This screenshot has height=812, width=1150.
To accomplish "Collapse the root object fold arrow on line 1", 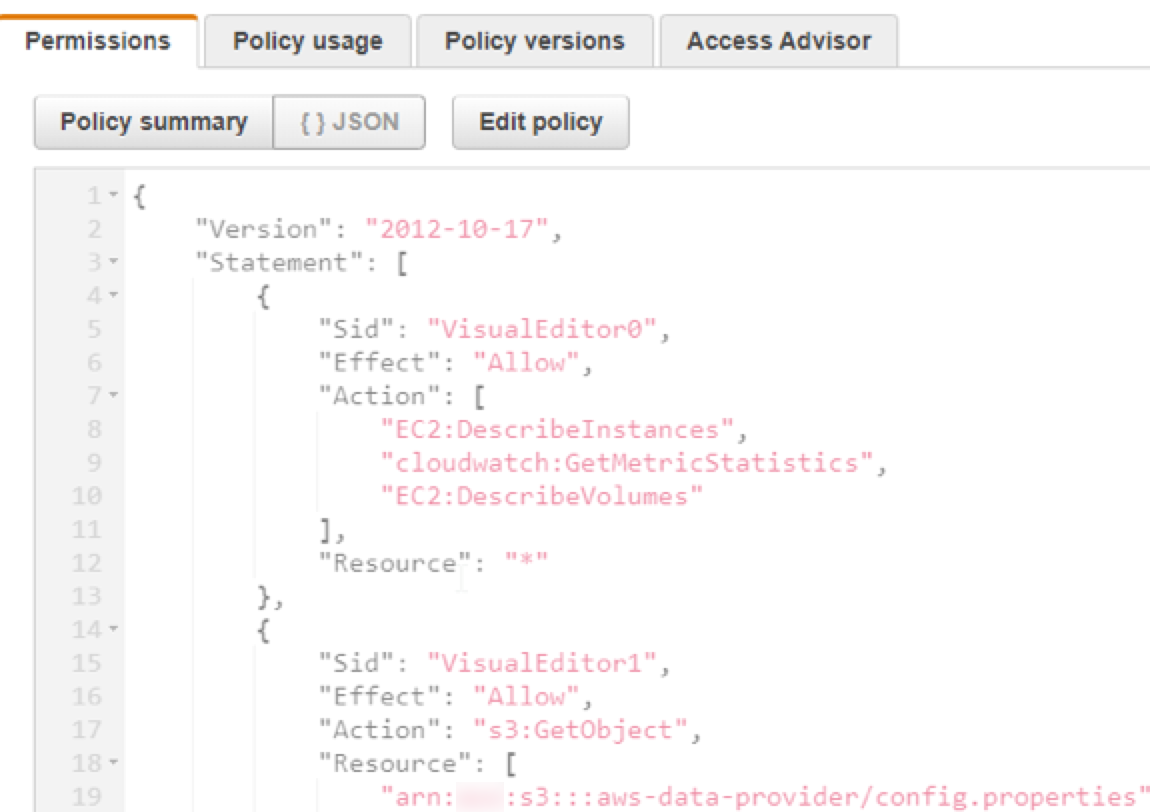I will (x=113, y=195).
